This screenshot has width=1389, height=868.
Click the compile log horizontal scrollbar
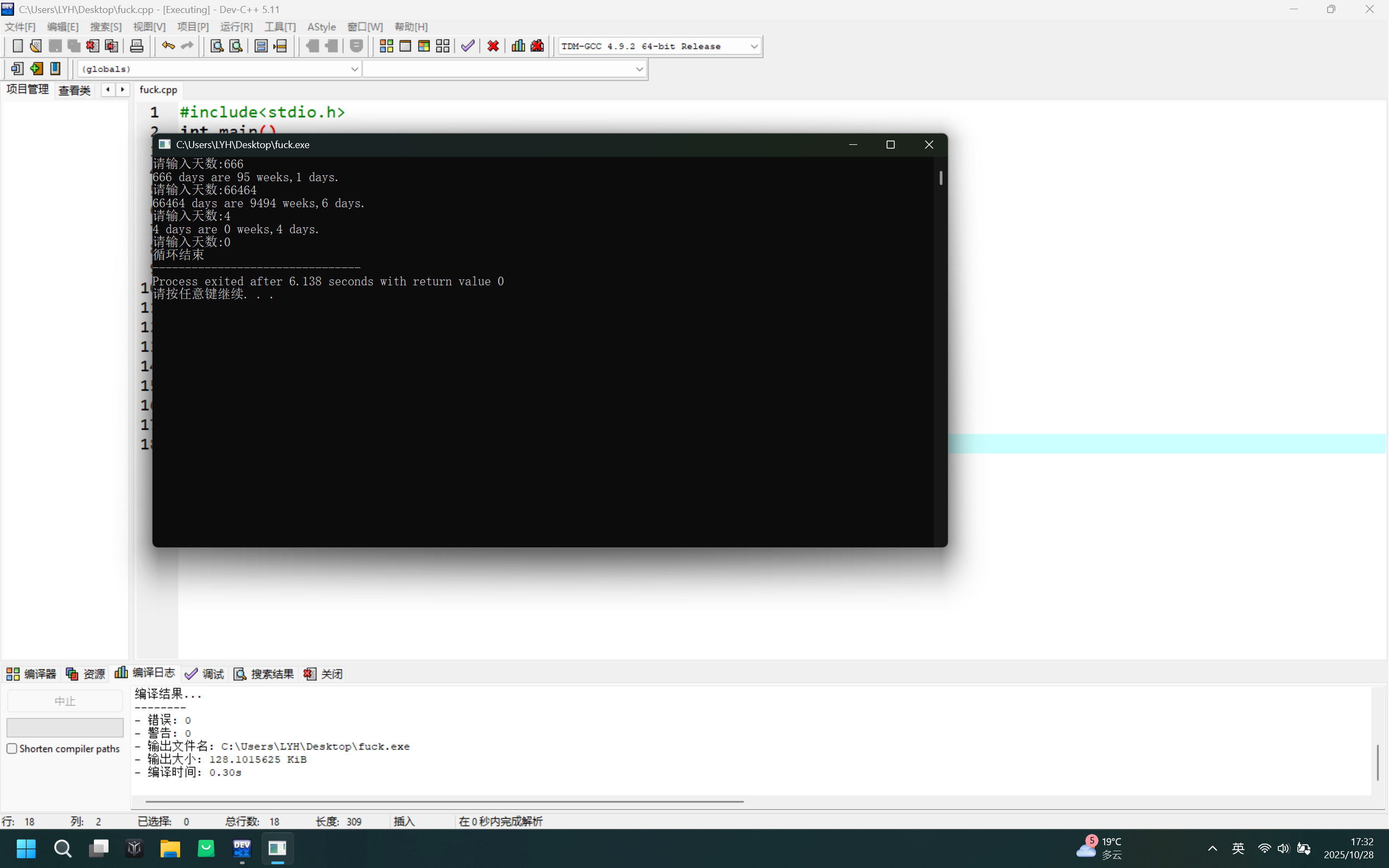click(444, 801)
